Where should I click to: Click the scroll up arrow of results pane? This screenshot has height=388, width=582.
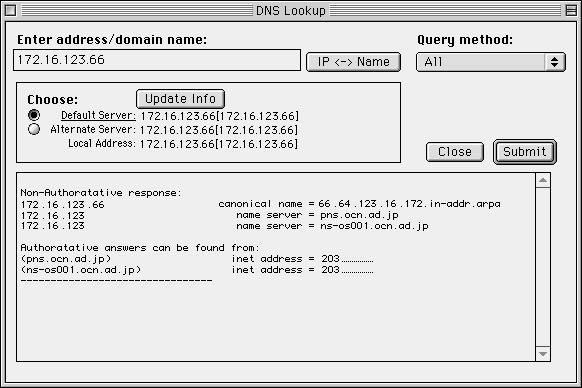coord(543,180)
